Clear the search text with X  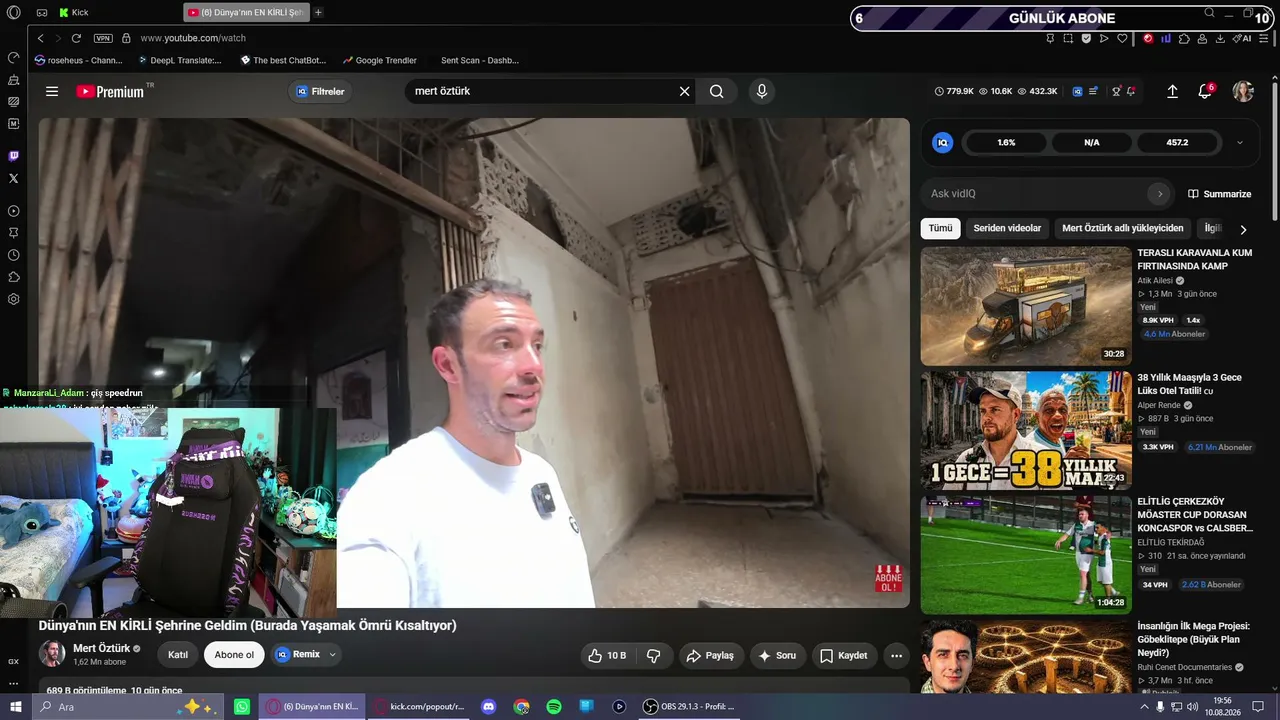point(684,91)
